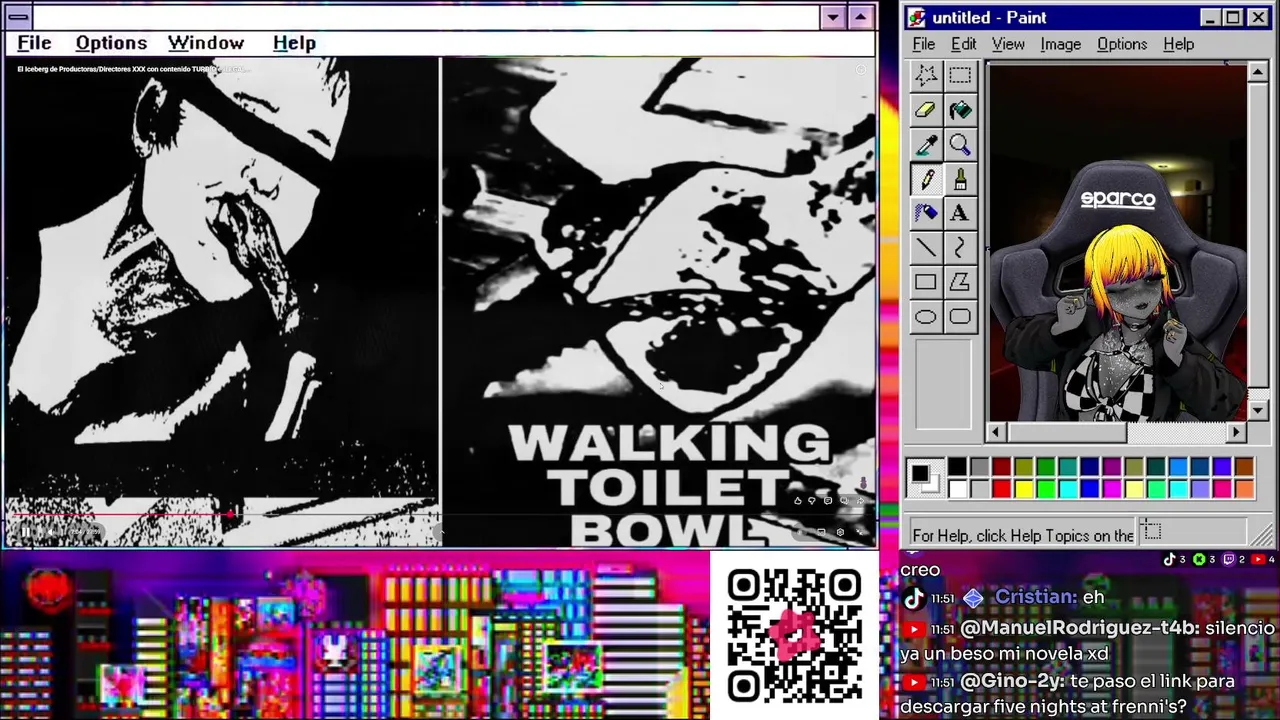Pick the bright red palette swatch

pyautogui.click(x=1001, y=489)
